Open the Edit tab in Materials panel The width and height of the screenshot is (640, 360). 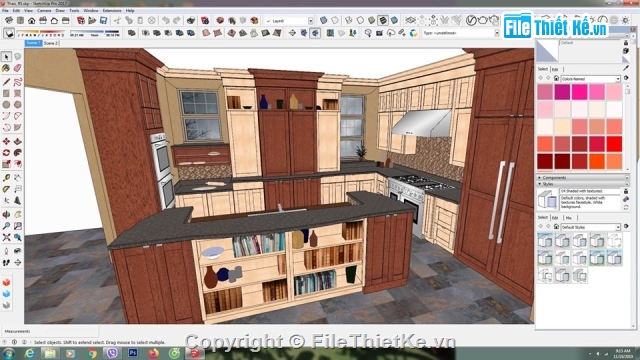tap(555, 69)
